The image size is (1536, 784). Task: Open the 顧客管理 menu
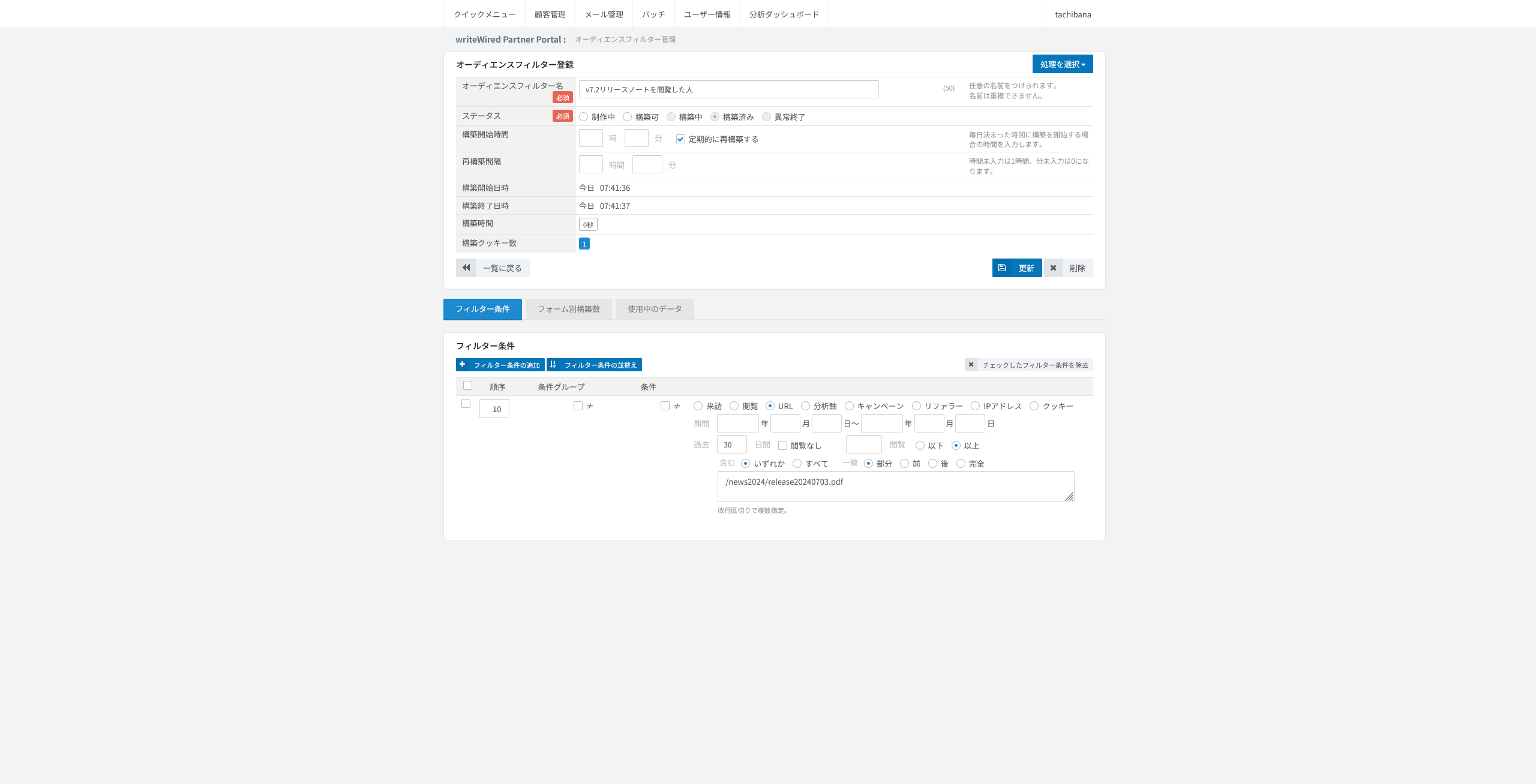click(x=550, y=14)
